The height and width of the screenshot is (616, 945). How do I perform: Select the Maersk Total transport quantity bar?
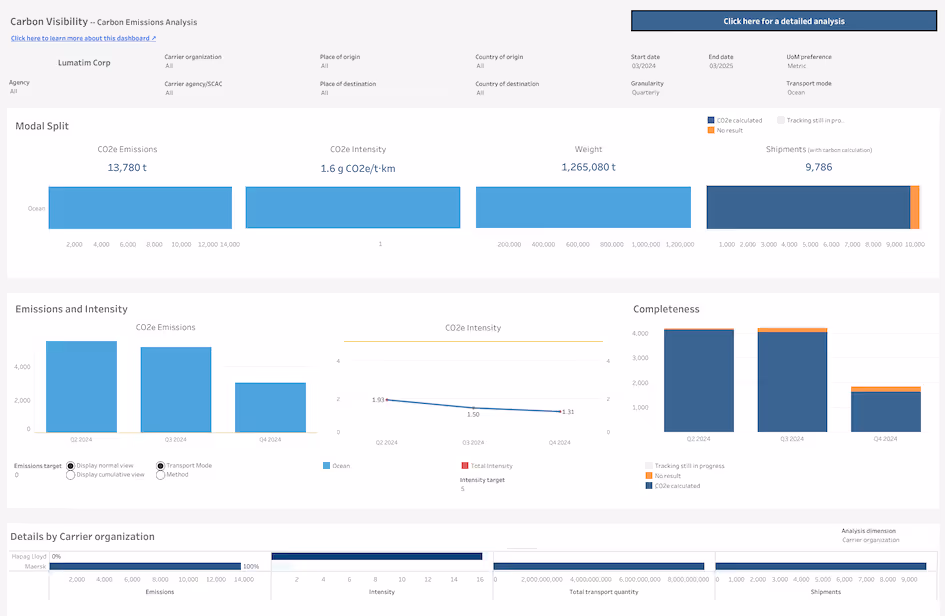(599, 567)
